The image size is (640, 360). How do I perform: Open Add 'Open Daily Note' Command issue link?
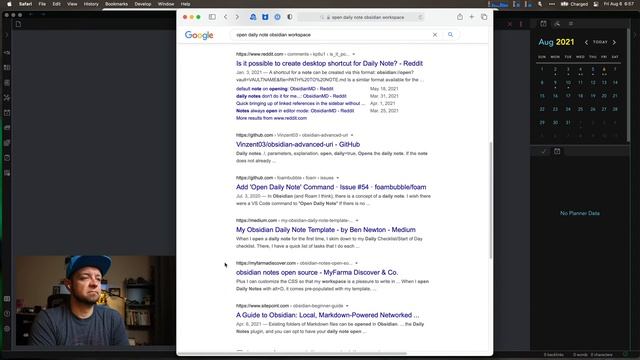[331, 187]
